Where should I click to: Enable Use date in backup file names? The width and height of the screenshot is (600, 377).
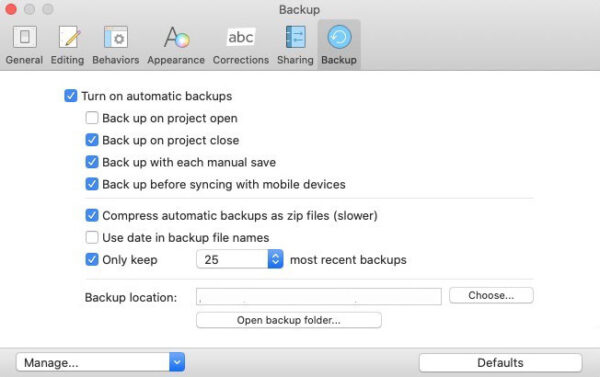pyautogui.click(x=92, y=237)
